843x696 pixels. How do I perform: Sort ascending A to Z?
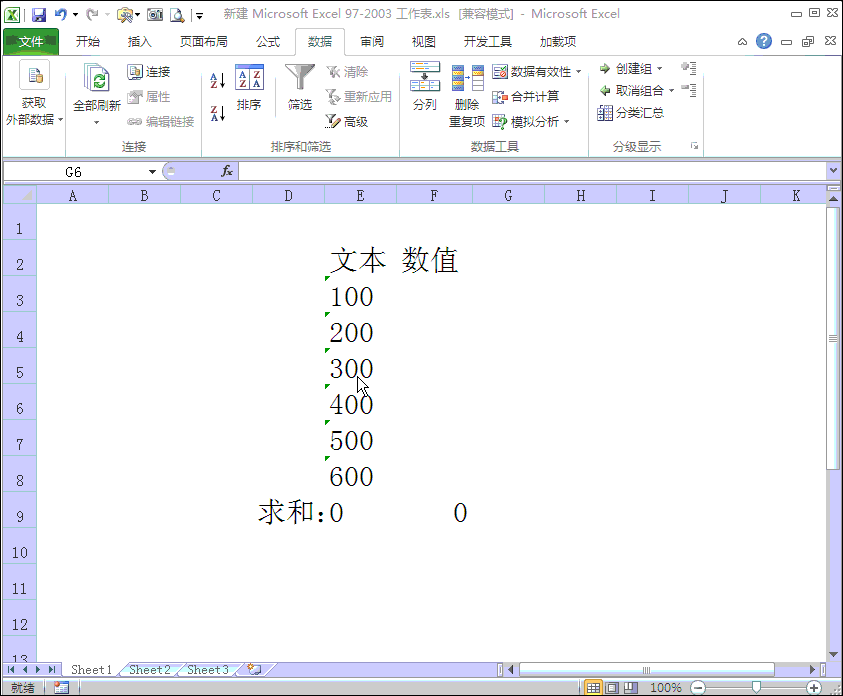click(x=218, y=81)
